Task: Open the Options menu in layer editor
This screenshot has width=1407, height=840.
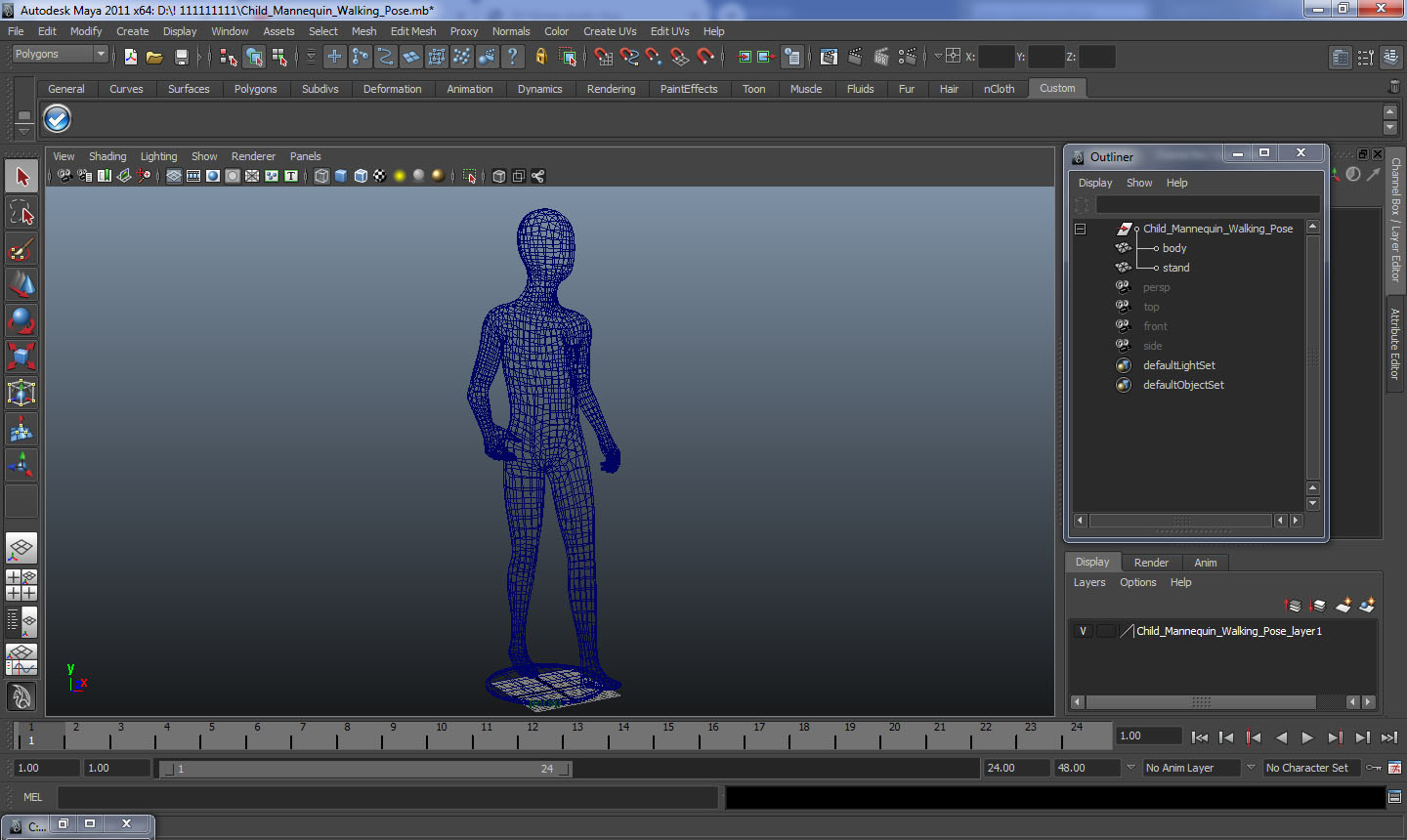Action: click(x=1137, y=582)
